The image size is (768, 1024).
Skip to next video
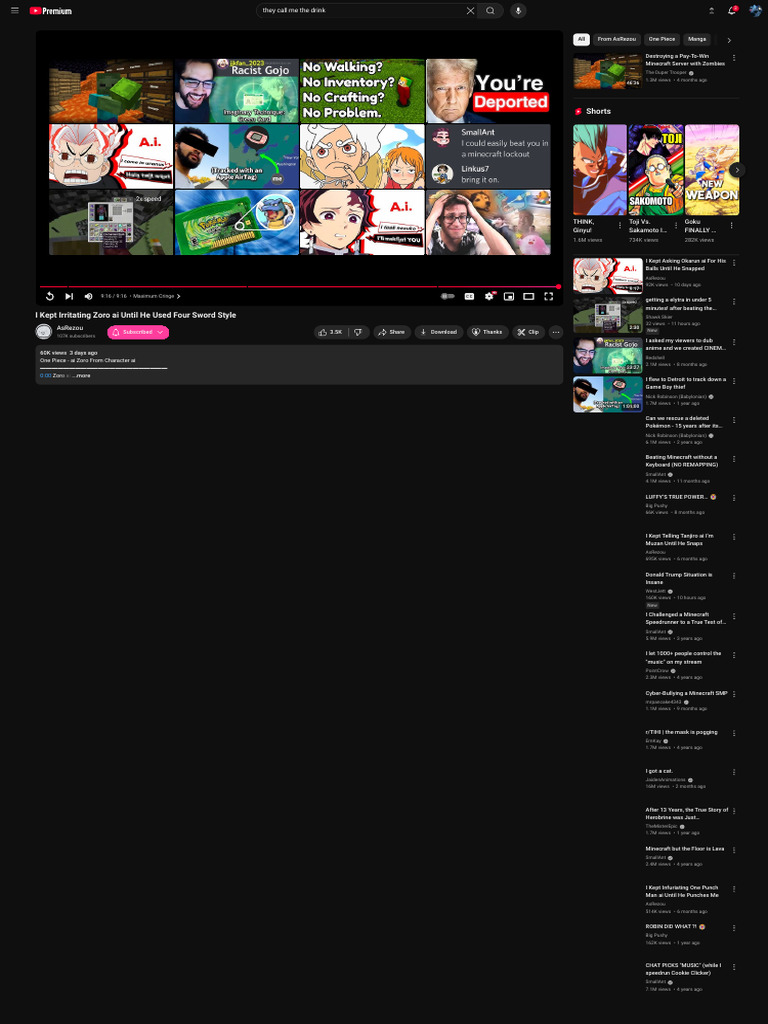pyautogui.click(x=69, y=296)
